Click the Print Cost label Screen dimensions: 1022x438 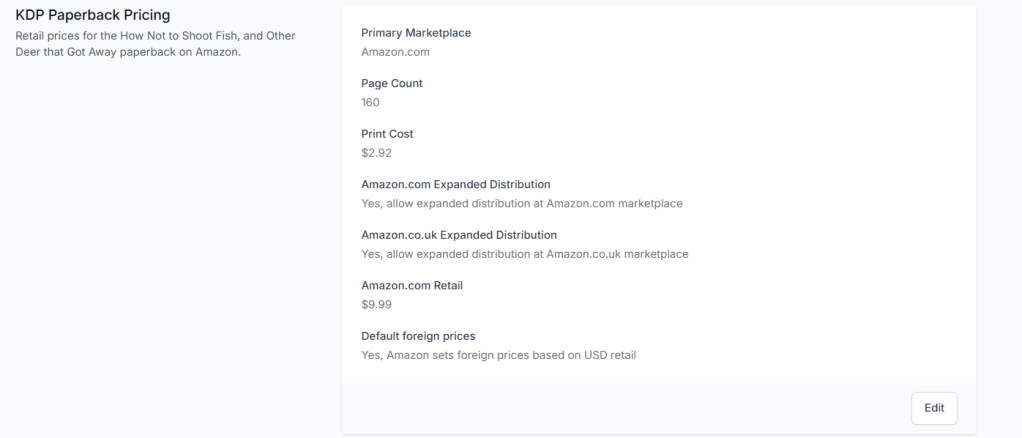pos(387,134)
